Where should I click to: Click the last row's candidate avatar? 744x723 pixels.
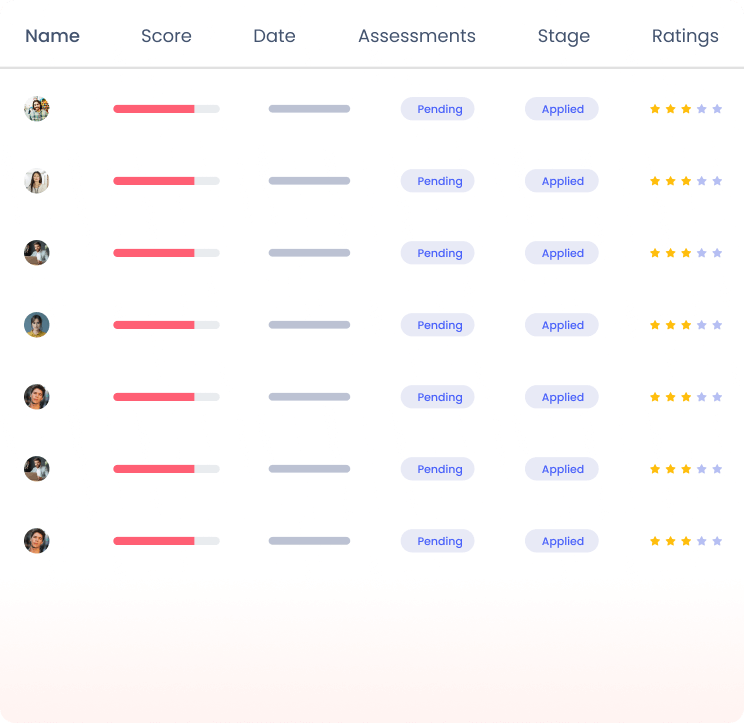[37, 541]
